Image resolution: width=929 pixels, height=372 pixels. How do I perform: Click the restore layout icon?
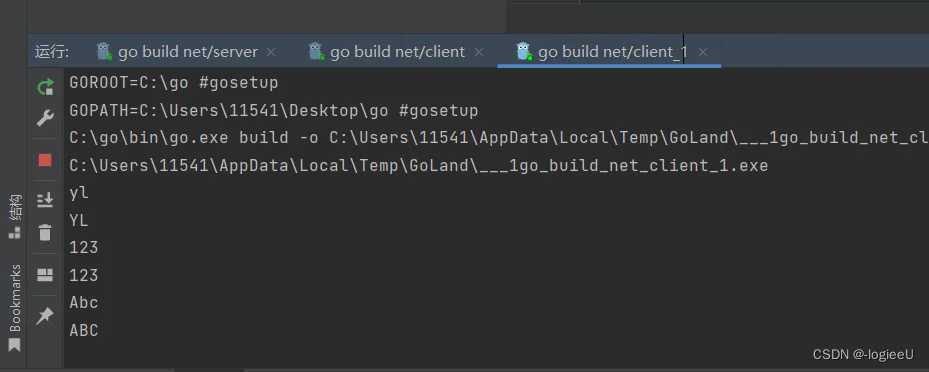tap(45, 275)
